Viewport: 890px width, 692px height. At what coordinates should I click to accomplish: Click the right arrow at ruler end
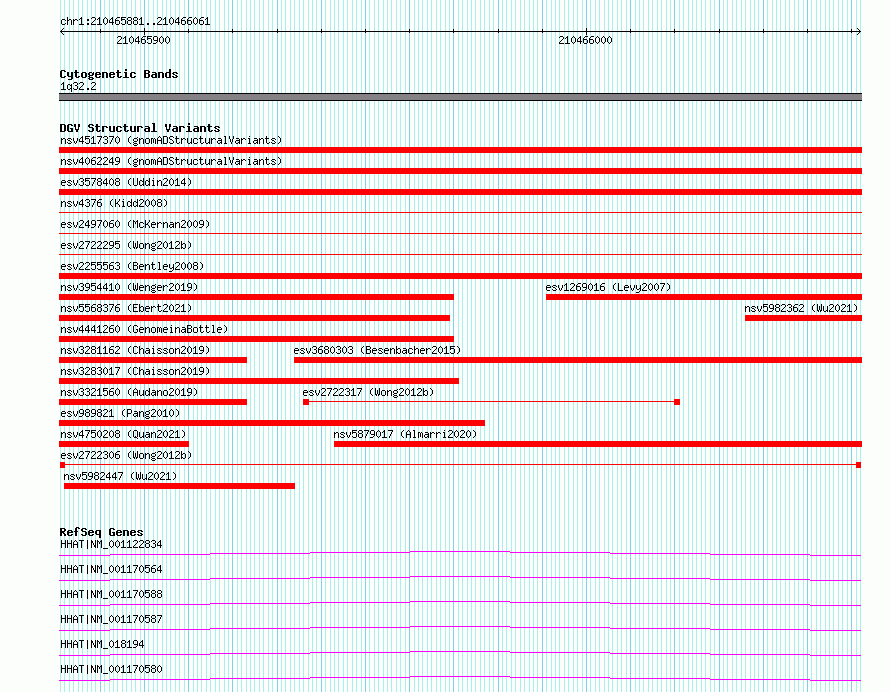pyautogui.click(x=858, y=32)
